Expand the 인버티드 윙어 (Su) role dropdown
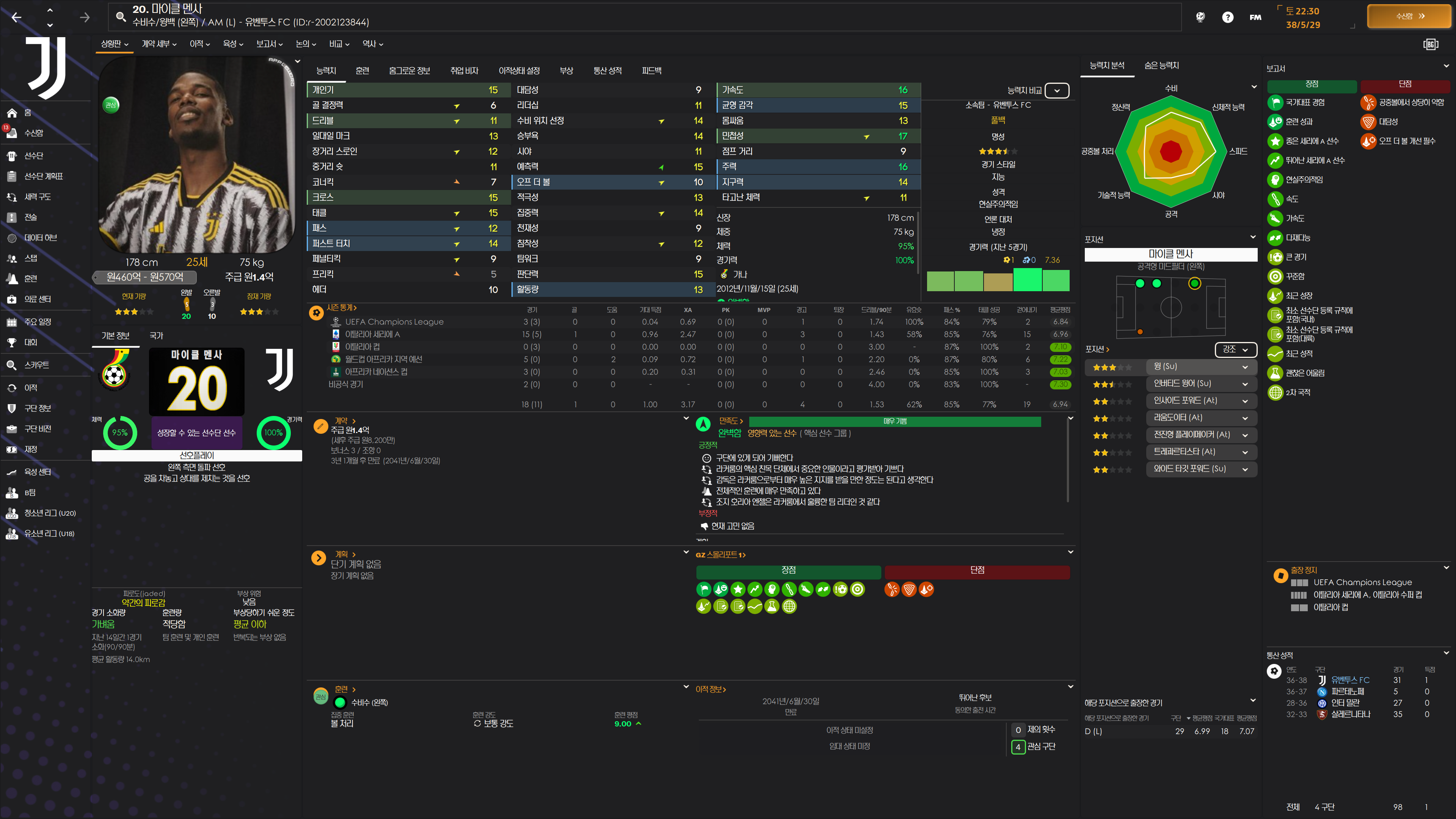Image resolution: width=1456 pixels, height=819 pixels. point(1201,384)
